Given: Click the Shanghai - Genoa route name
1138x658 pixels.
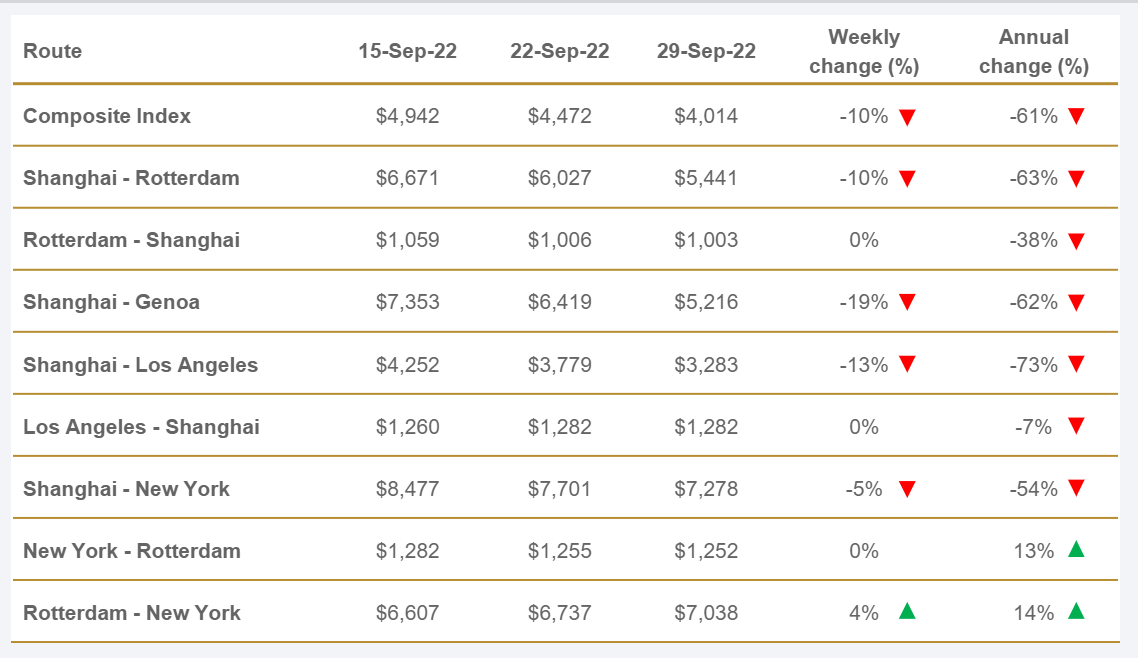Looking at the screenshot, I should (x=111, y=302).
